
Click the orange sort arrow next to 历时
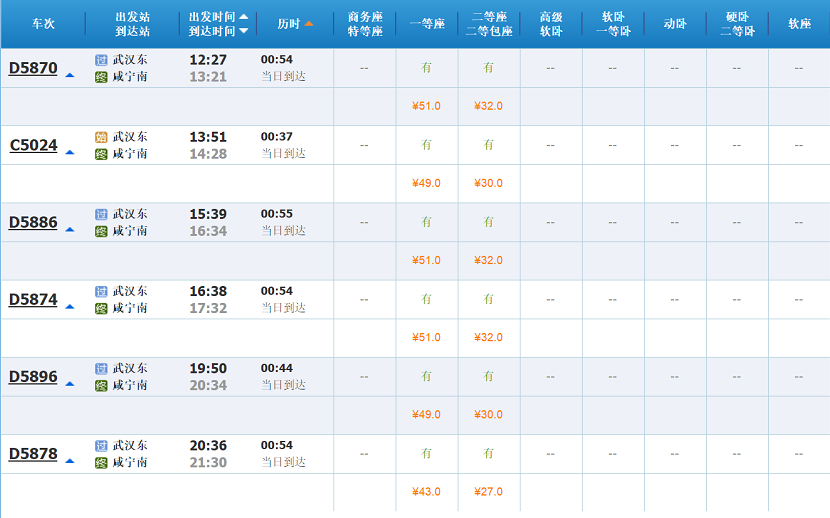point(309,23)
